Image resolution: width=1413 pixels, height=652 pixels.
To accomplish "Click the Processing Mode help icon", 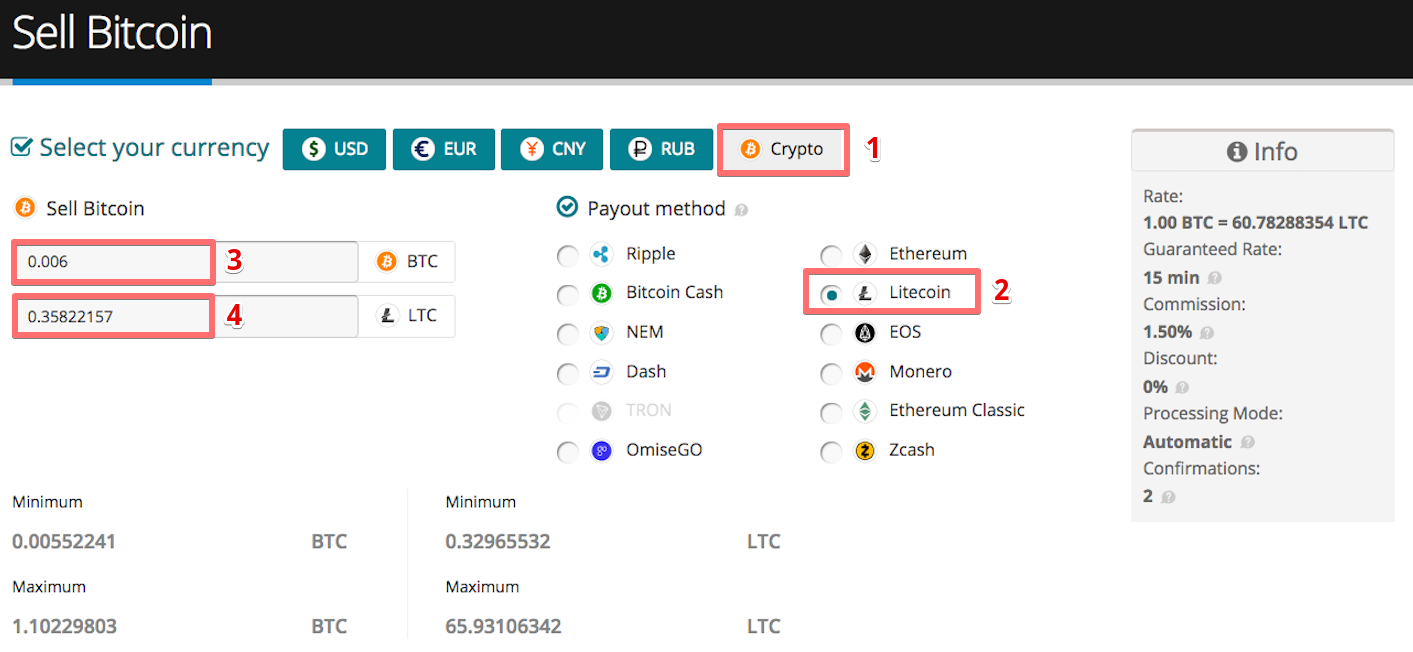I will [1247, 442].
